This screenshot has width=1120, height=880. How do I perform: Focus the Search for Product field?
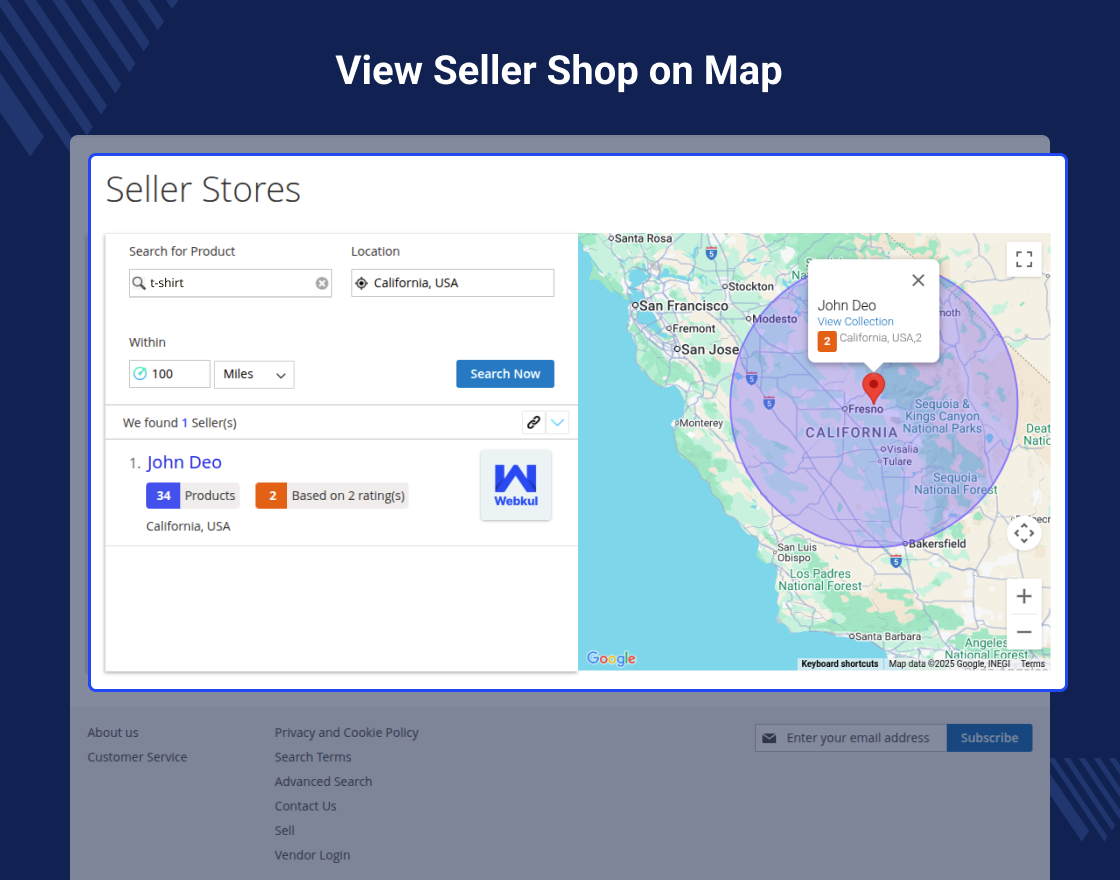pos(230,283)
